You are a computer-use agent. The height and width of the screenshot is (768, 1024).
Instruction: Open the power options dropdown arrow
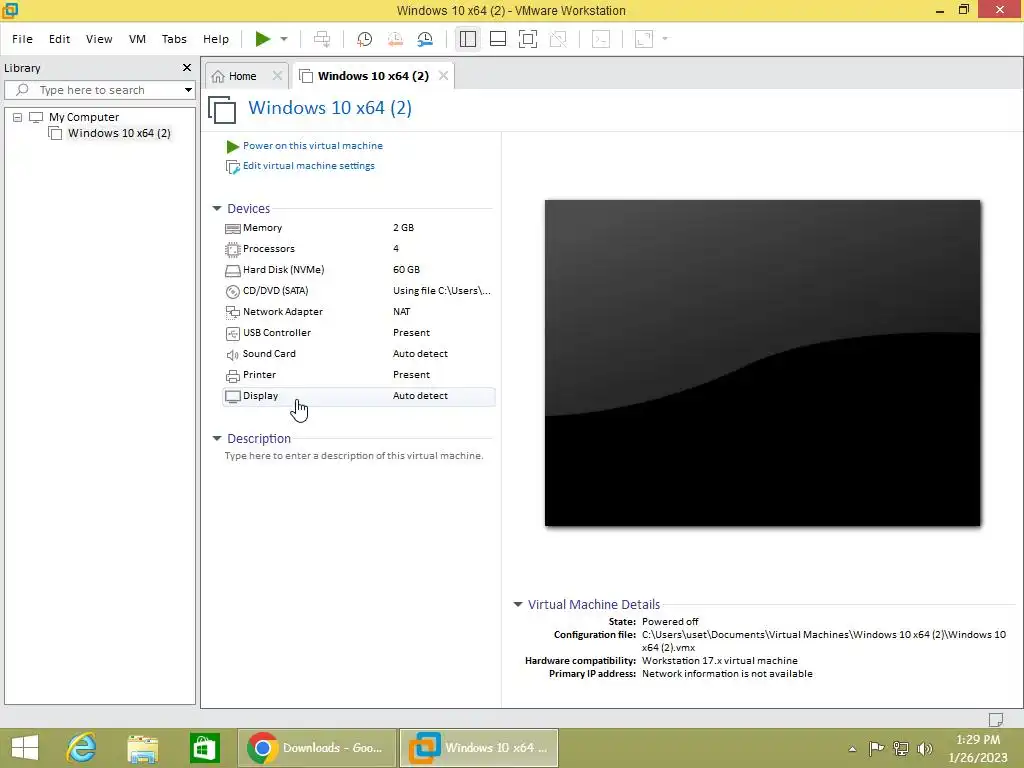[x=284, y=39]
